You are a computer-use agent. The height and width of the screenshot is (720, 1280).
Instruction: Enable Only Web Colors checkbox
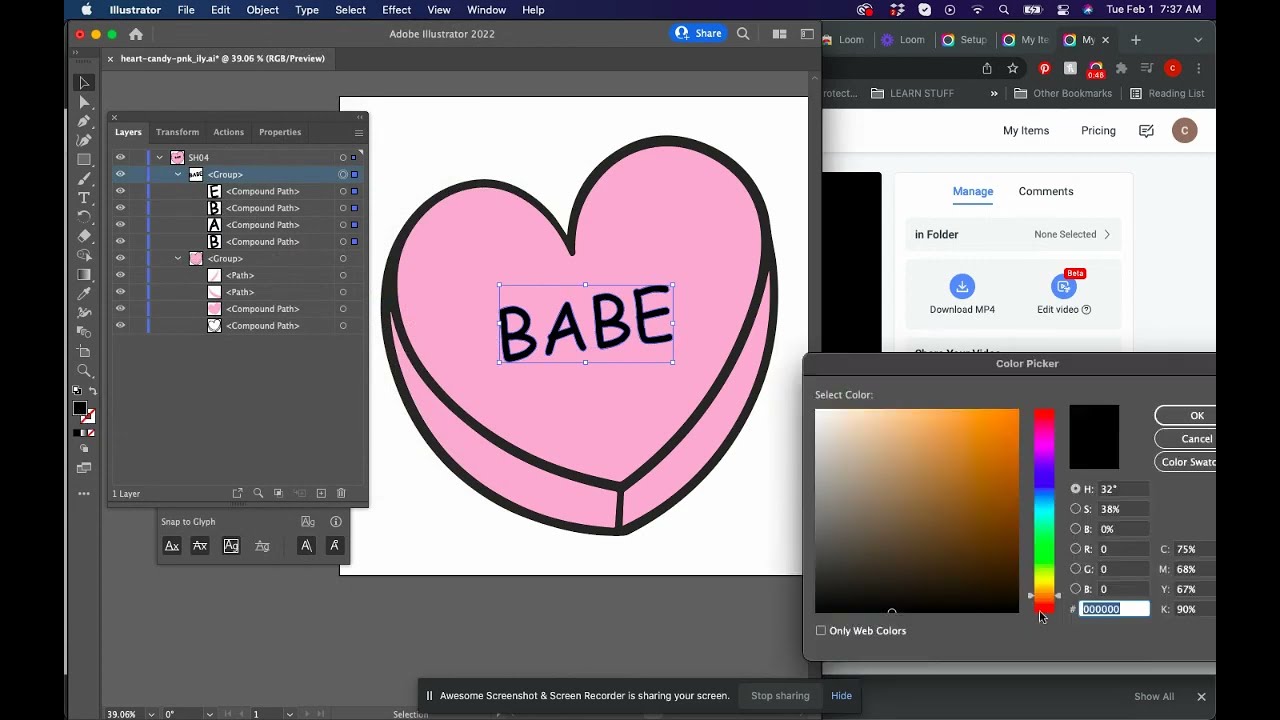click(821, 631)
